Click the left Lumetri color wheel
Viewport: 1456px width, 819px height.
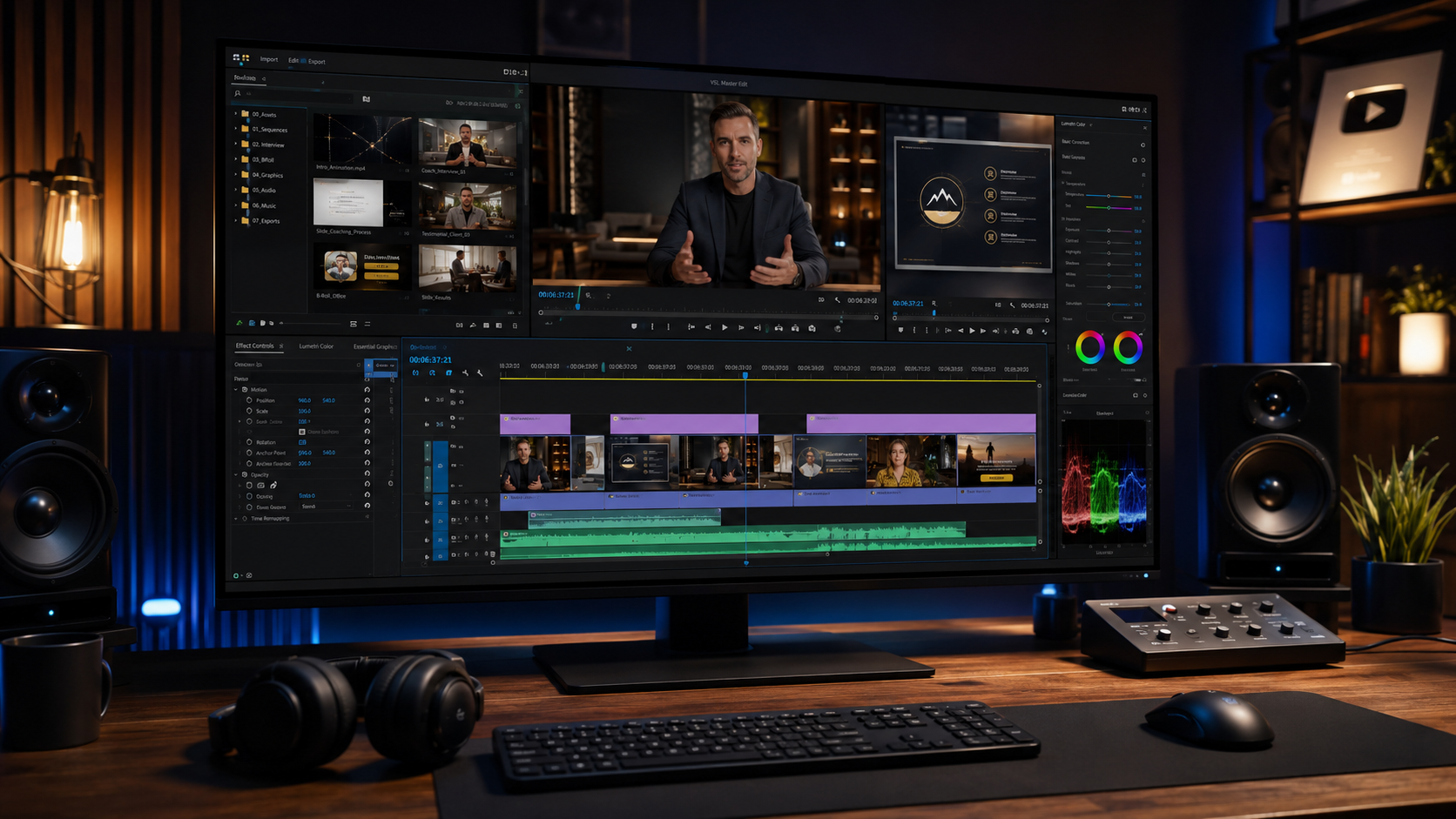coord(1089,348)
